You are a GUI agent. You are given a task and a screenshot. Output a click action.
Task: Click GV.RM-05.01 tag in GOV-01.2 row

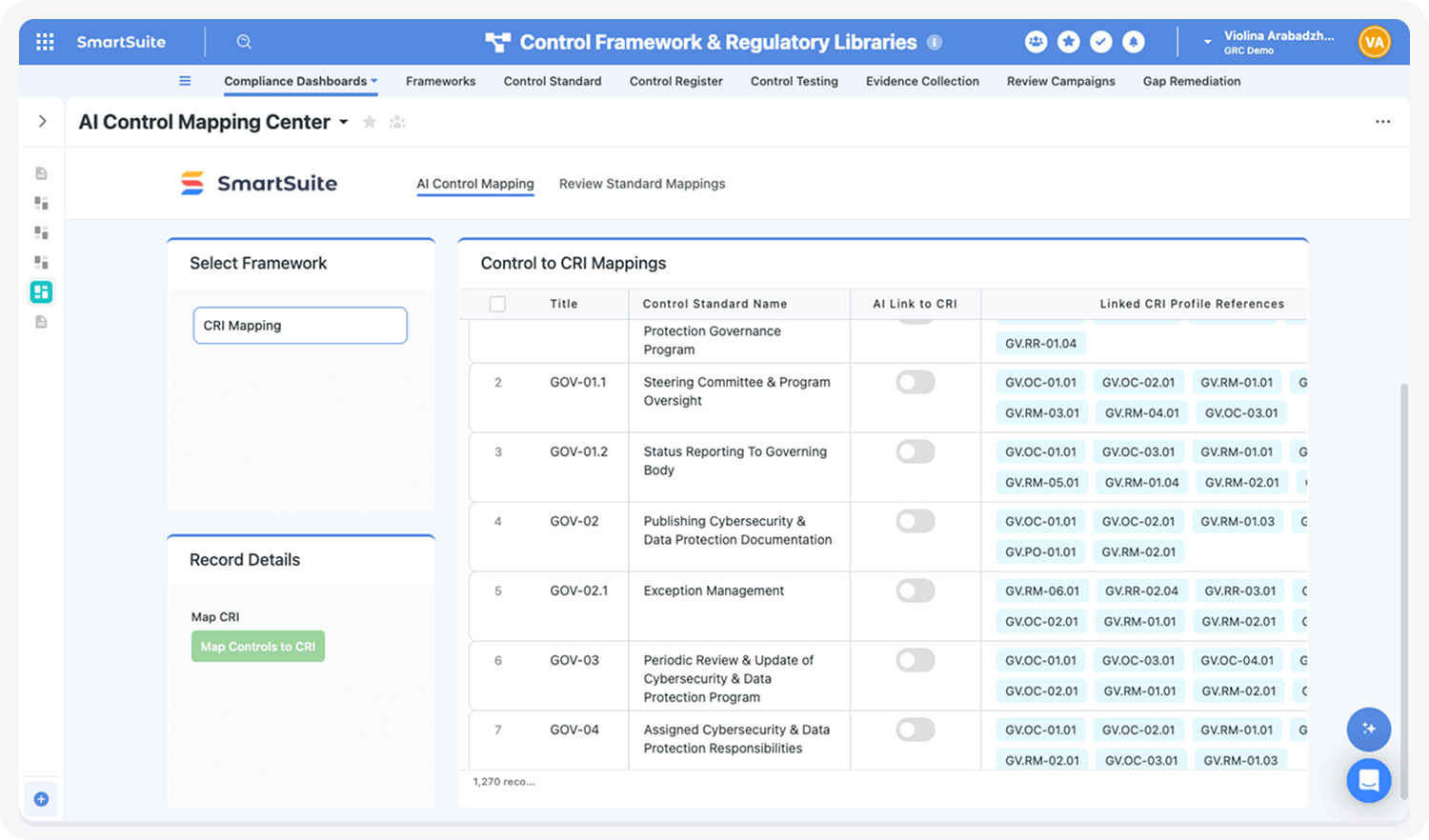click(1042, 482)
